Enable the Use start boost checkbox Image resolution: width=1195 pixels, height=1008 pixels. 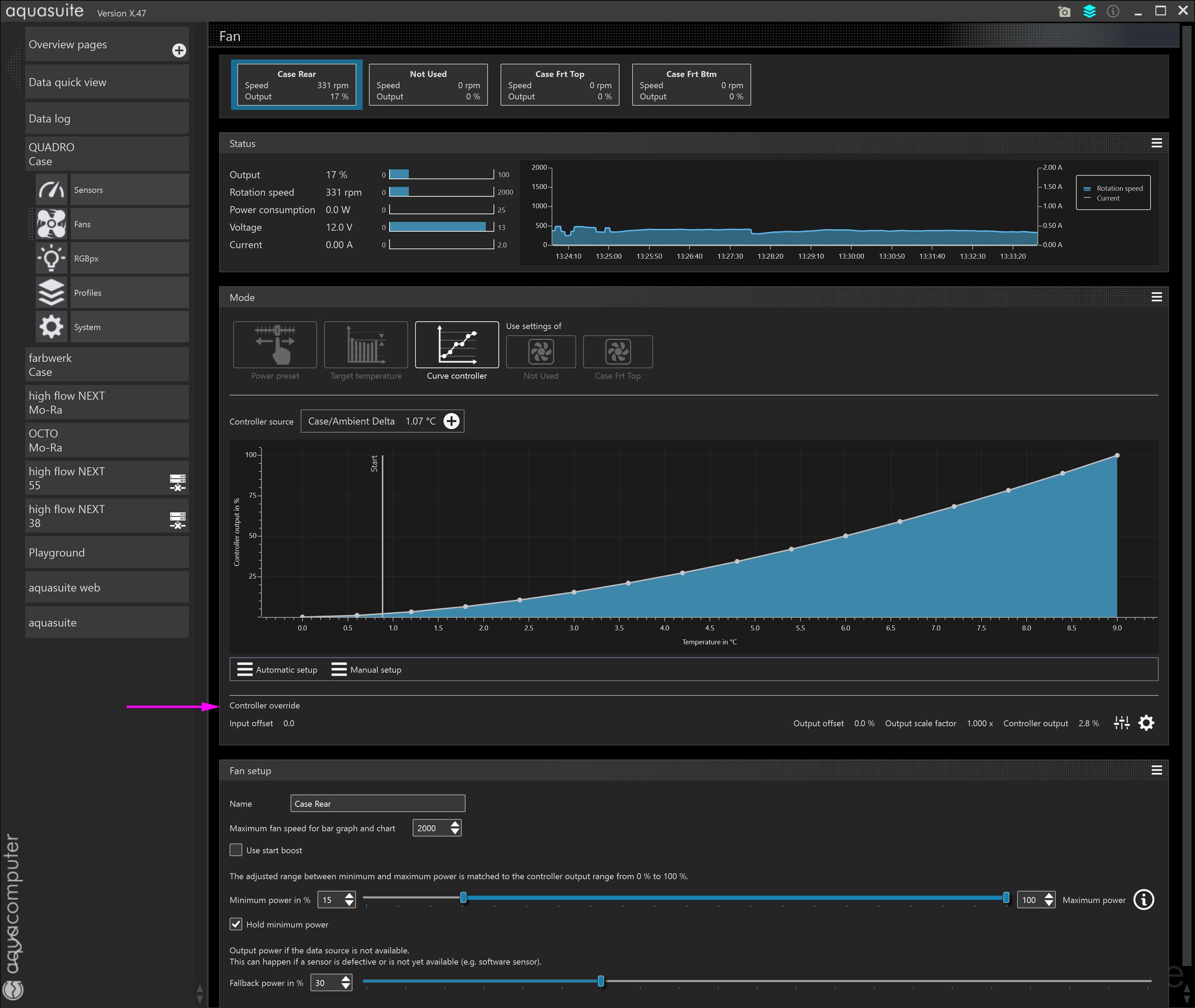point(236,850)
